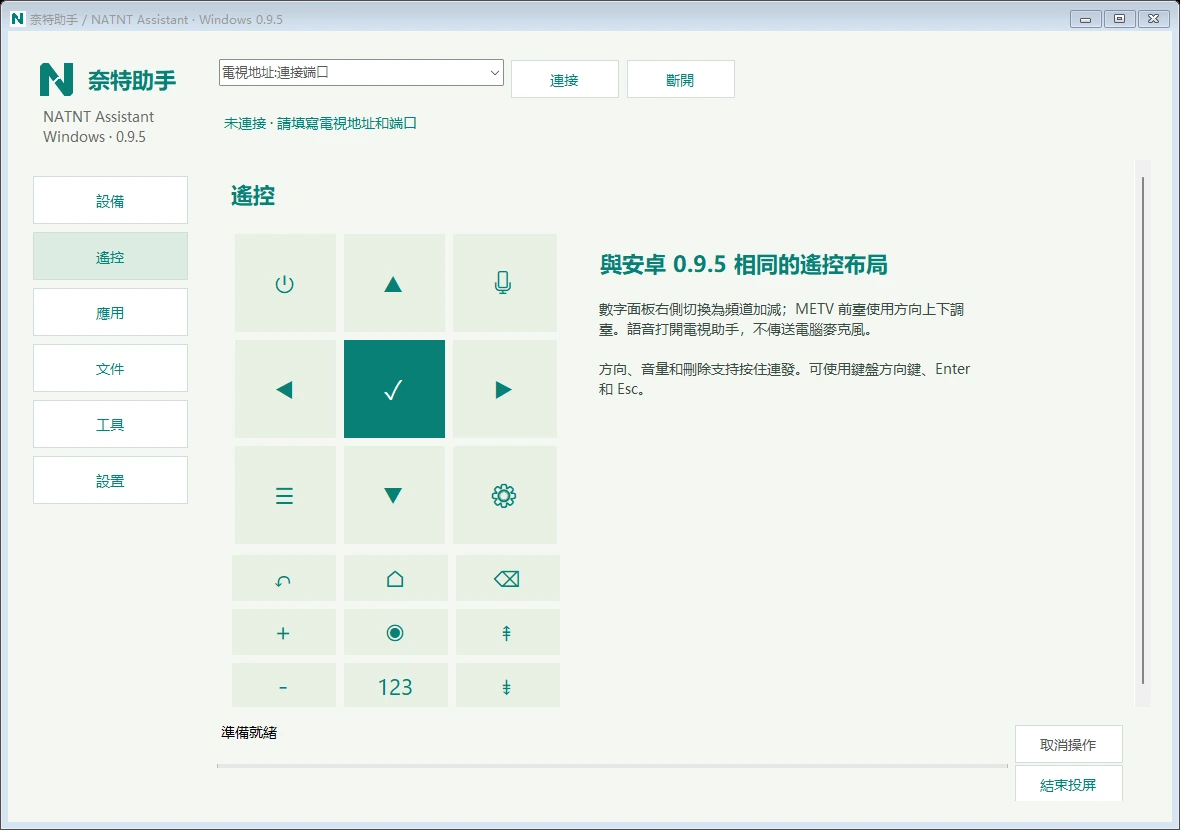This screenshot has height=830, width=1180.
Task: Go home with the house icon button
Action: pyautogui.click(x=396, y=579)
